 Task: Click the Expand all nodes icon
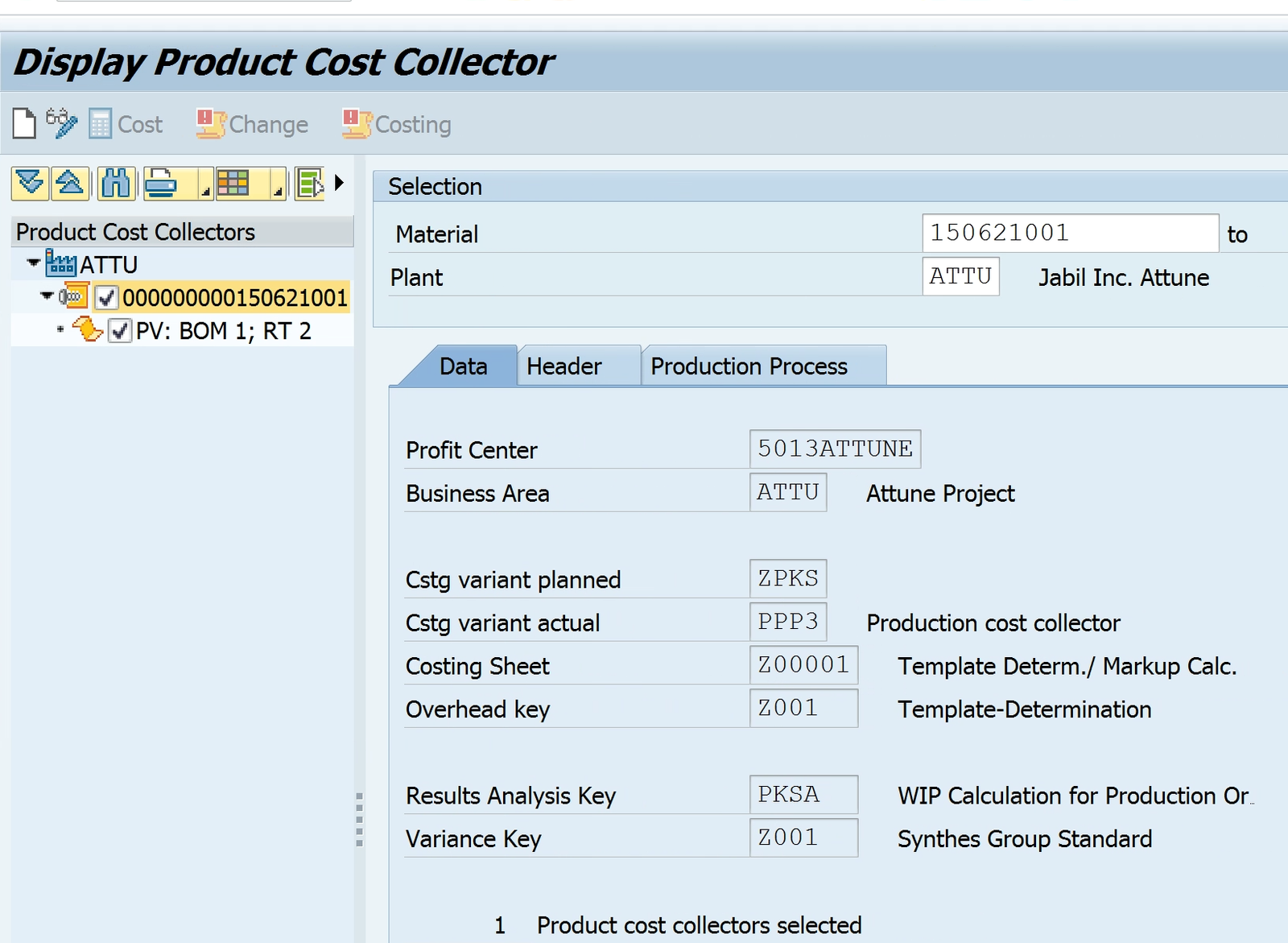click(30, 184)
